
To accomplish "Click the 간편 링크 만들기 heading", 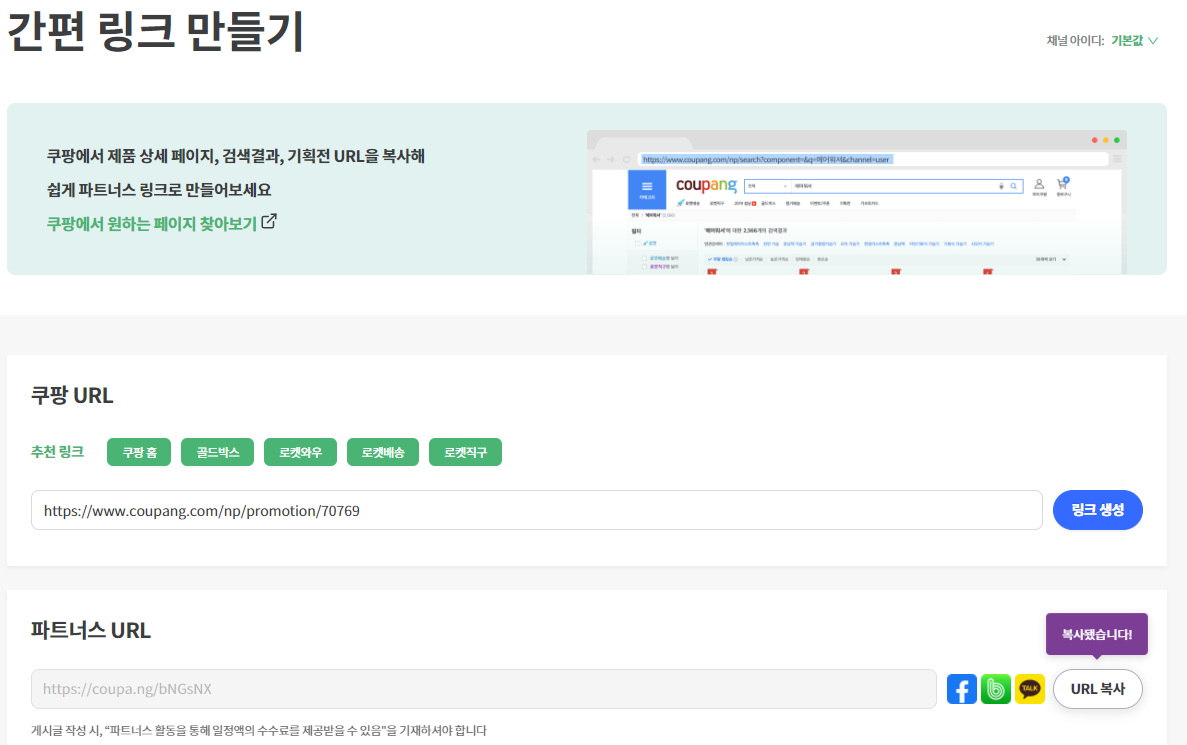I will [156, 32].
